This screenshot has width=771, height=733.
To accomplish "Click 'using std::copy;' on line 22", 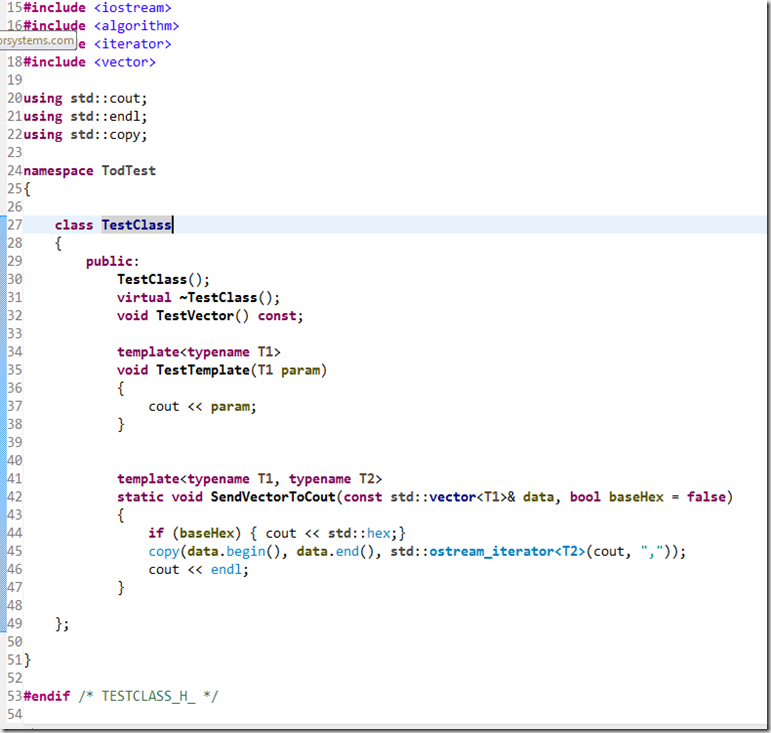I will point(85,135).
